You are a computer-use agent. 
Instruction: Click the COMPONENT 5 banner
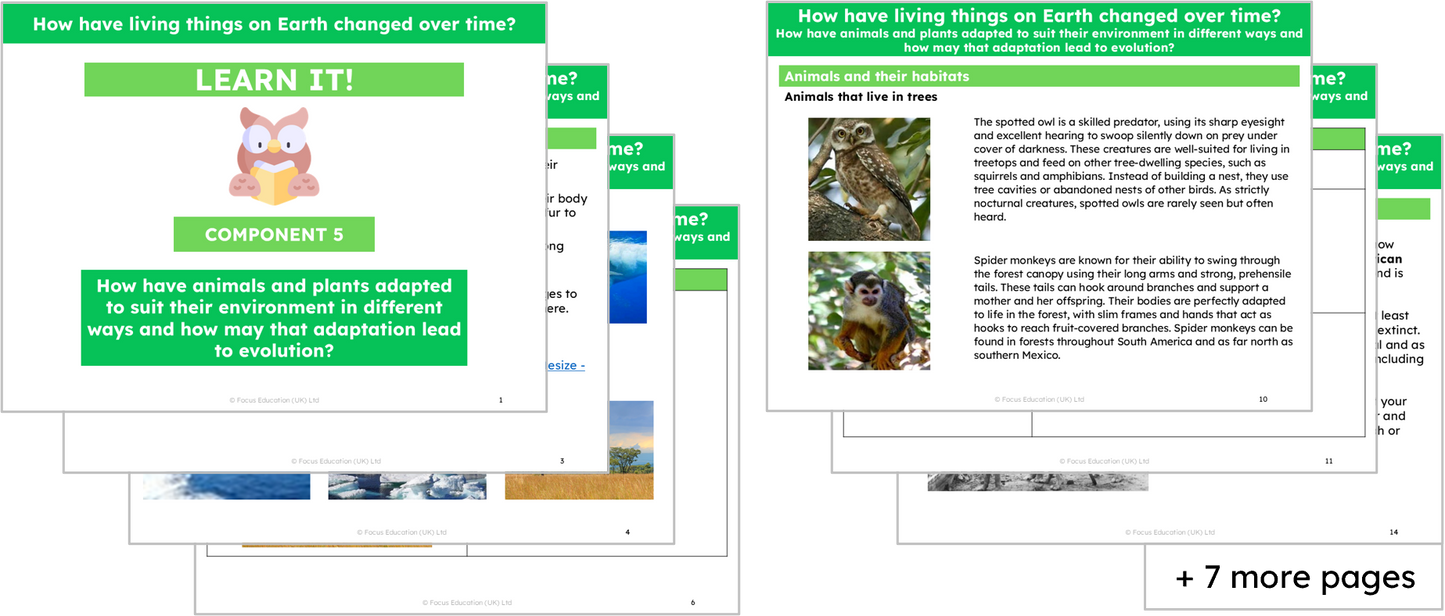point(273,233)
